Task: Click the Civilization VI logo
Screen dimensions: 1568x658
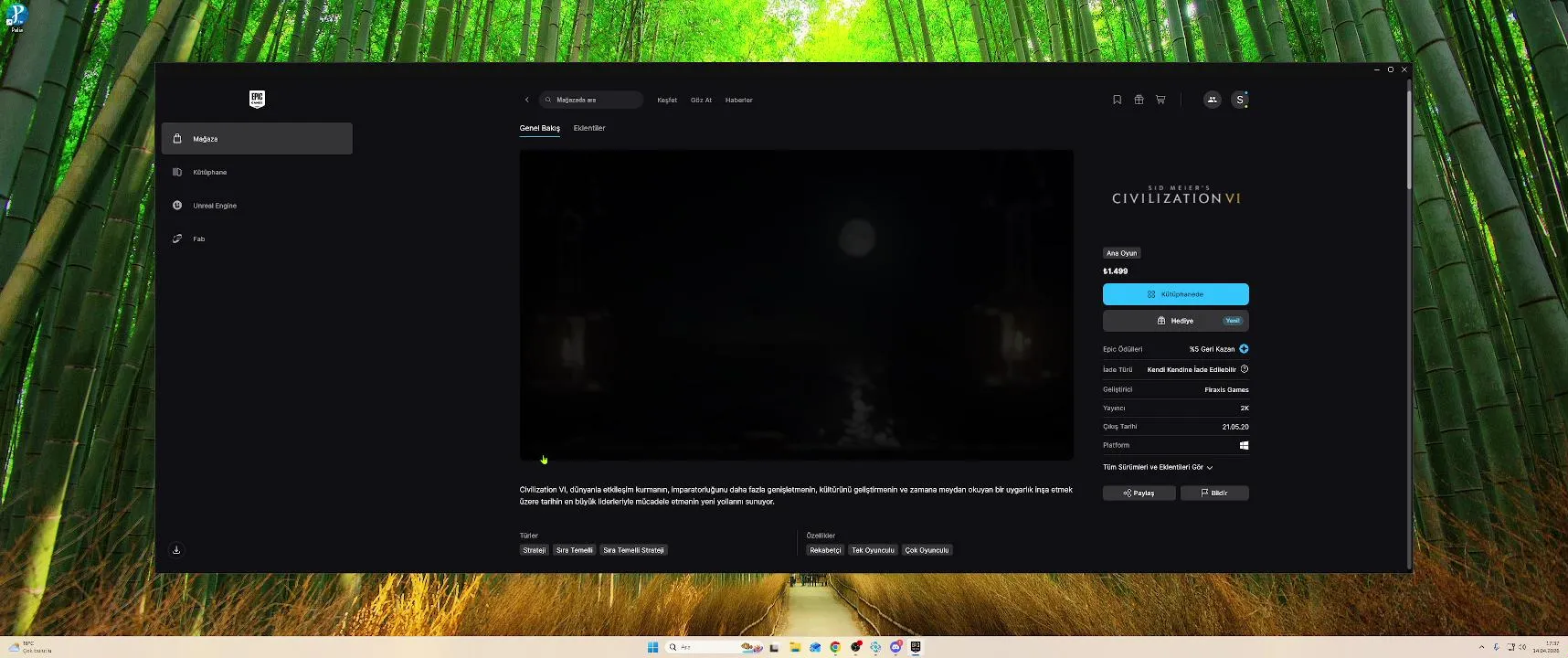Action: pyautogui.click(x=1176, y=195)
